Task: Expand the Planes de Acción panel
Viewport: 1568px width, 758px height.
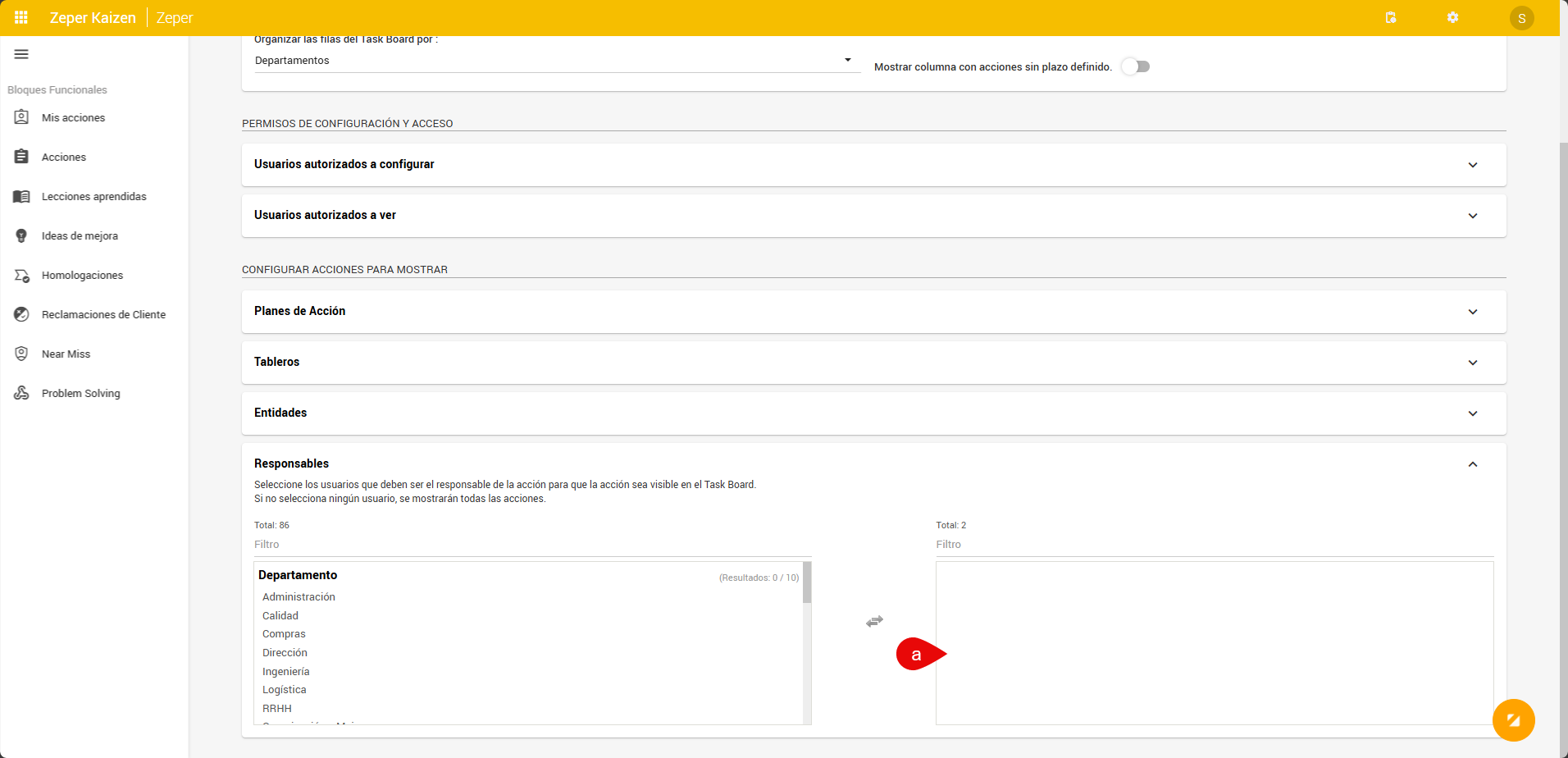Action: click(873, 312)
